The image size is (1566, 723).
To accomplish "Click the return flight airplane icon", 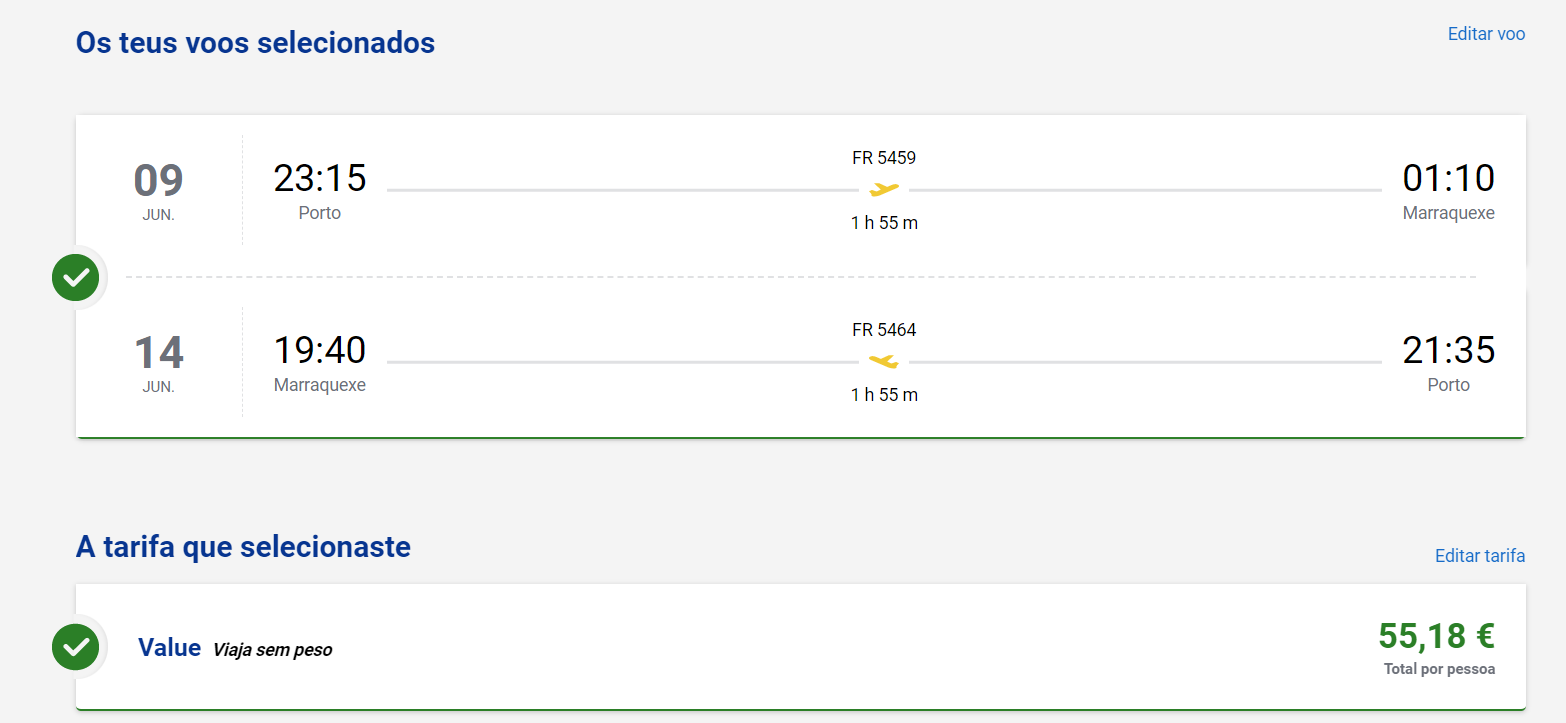I will click(884, 361).
